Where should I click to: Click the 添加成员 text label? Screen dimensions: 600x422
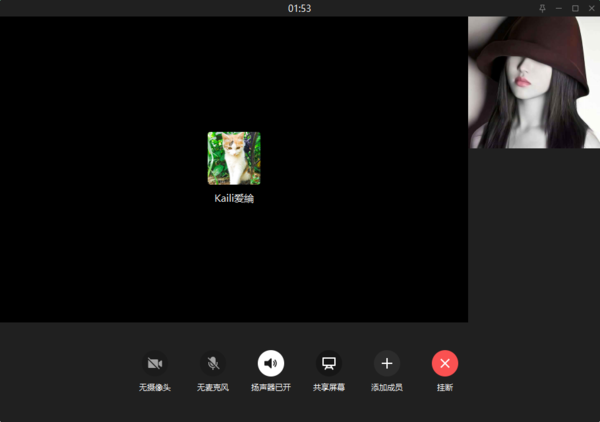tap(387, 387)
